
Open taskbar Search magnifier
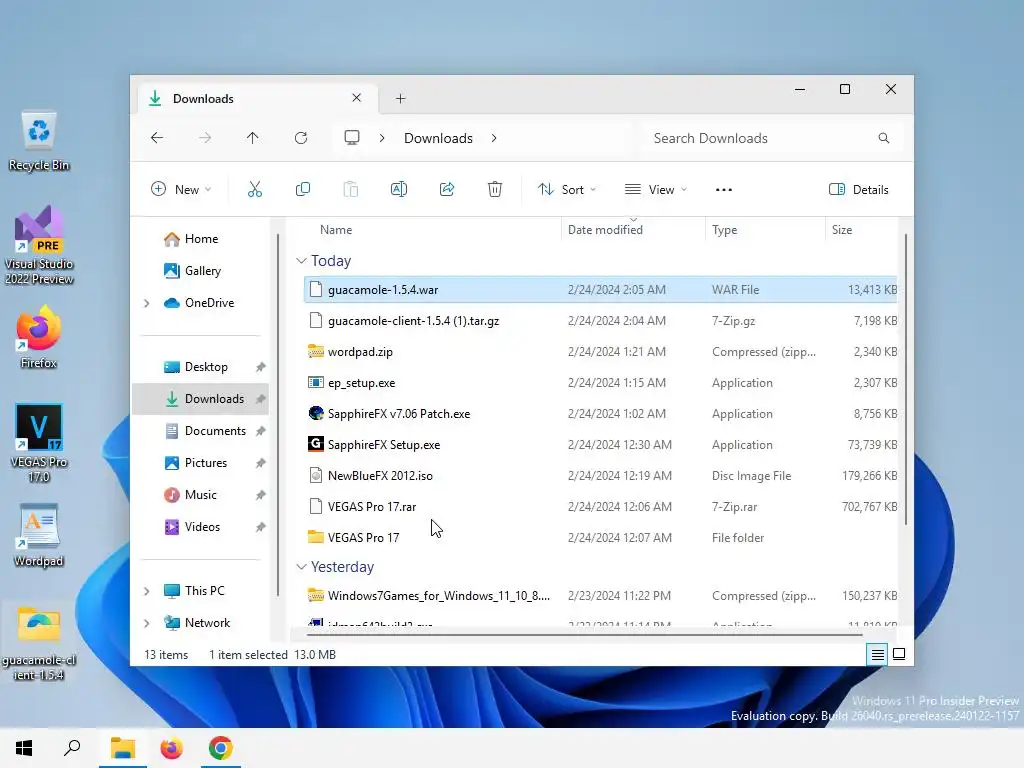coord(72,748)
